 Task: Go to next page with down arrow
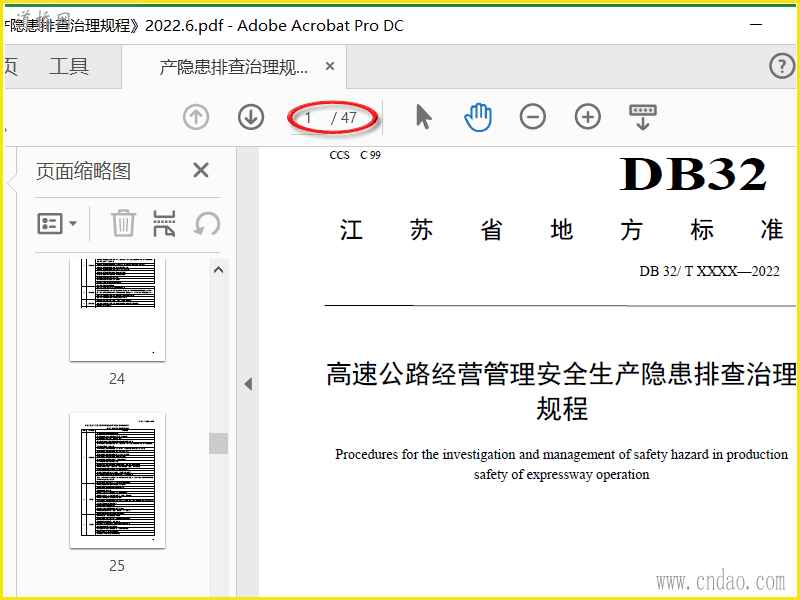coord(251,117)
